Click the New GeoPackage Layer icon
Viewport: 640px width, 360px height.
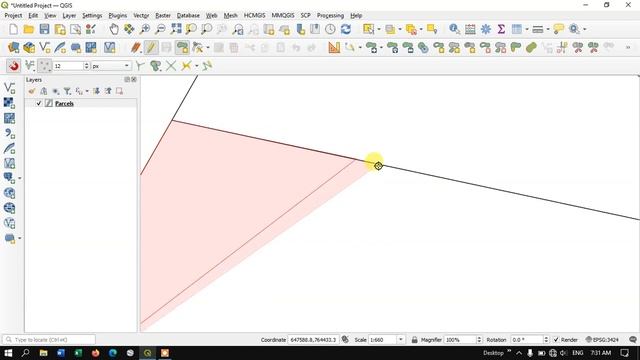(29, 47)
